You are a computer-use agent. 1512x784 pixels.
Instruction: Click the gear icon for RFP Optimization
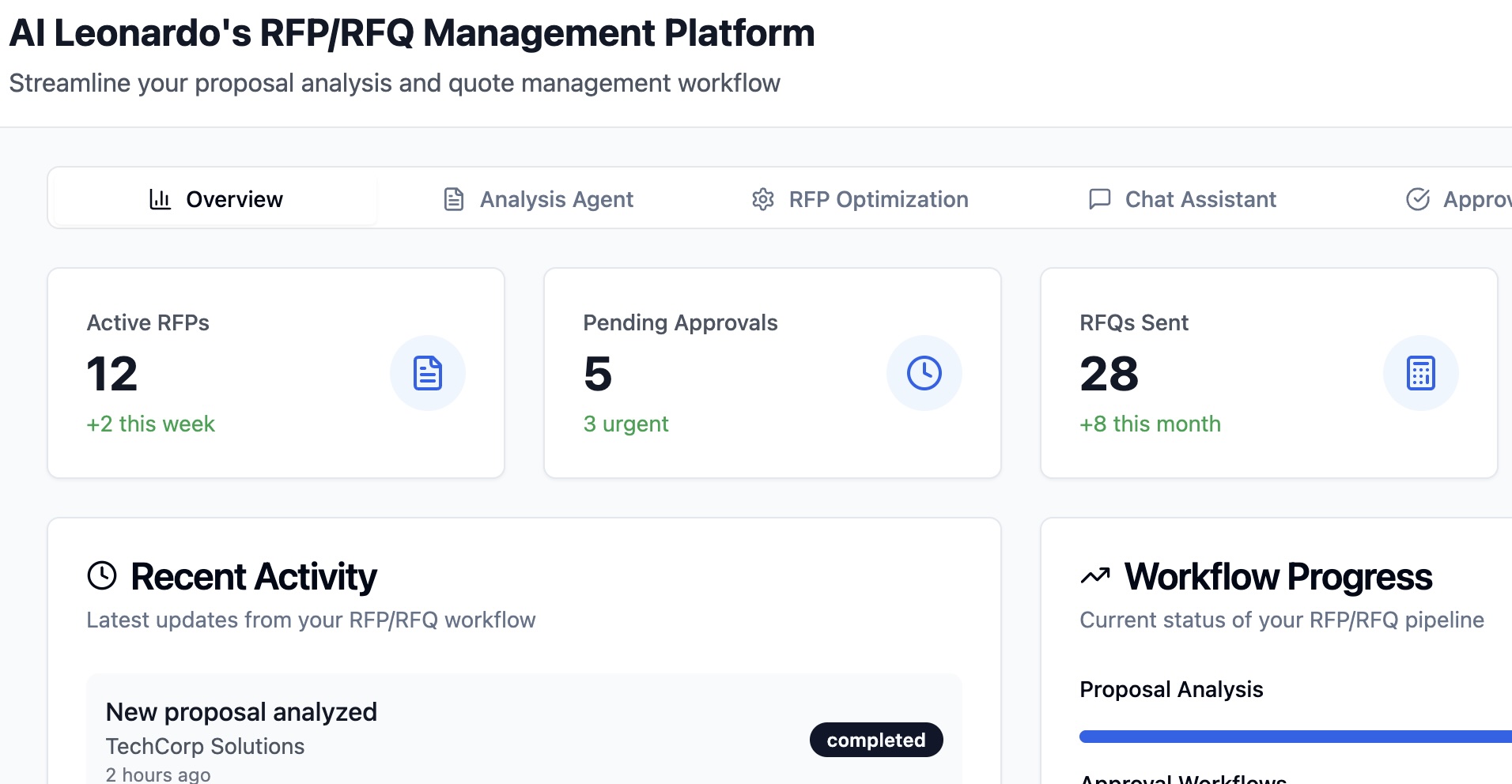click(x=762, y=199)
